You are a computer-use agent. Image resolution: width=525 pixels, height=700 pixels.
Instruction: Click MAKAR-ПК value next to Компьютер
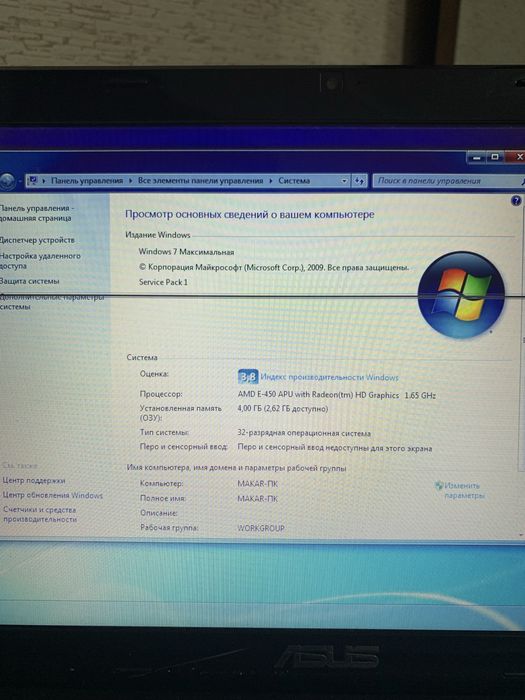pyautogui.click(x=258, y=483)
